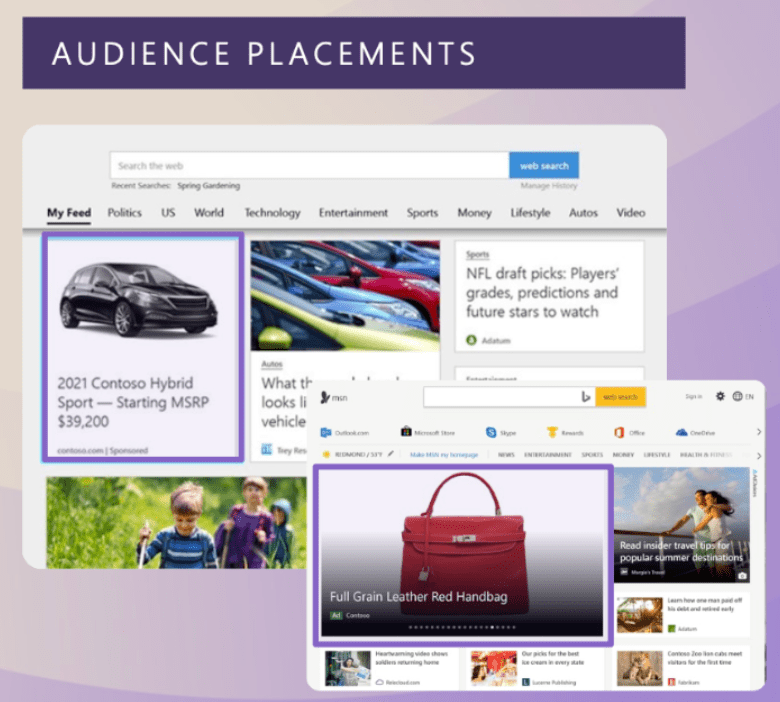Open the insider travel tips story
The height and width of the screenshot is (702, 780).
point(682,525)
